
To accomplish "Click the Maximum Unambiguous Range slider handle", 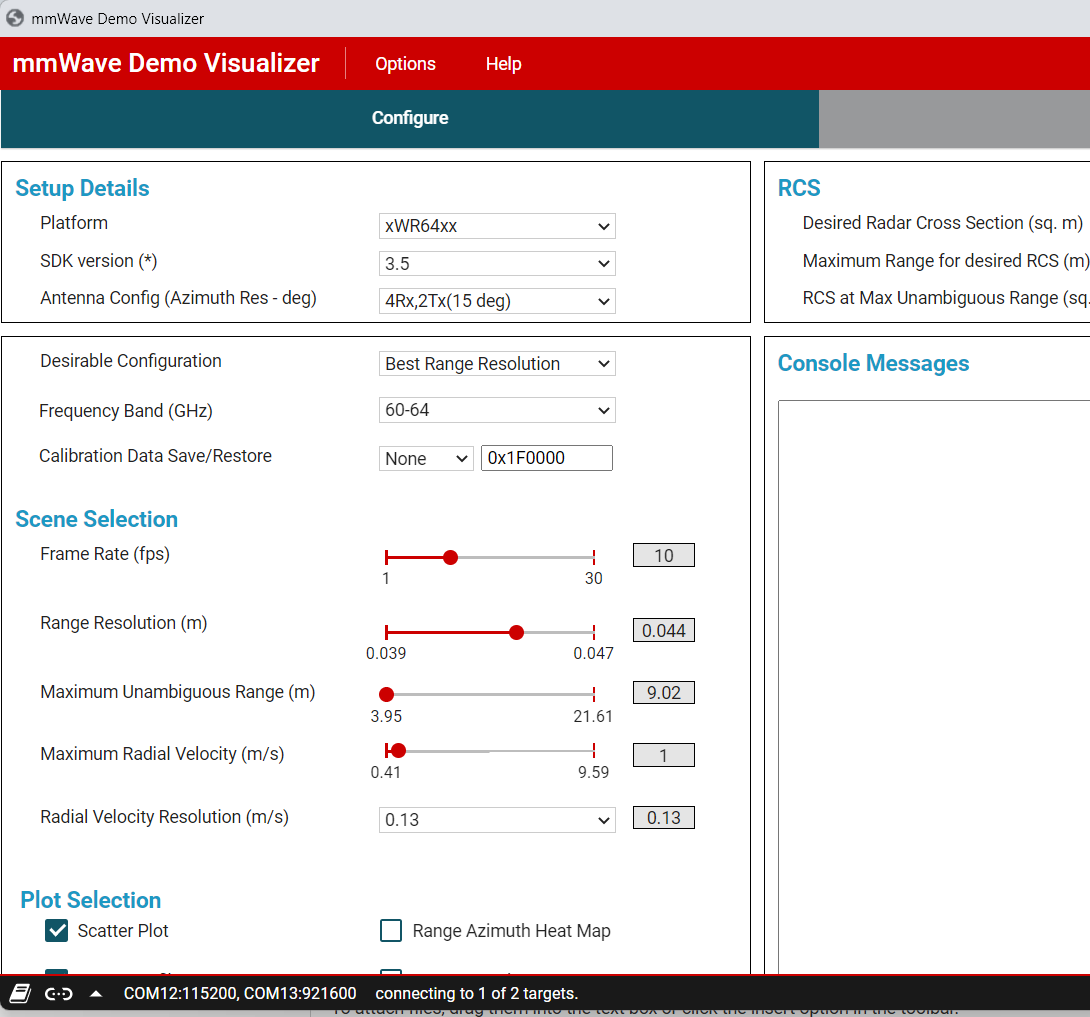I will click(x=387, y=694).
